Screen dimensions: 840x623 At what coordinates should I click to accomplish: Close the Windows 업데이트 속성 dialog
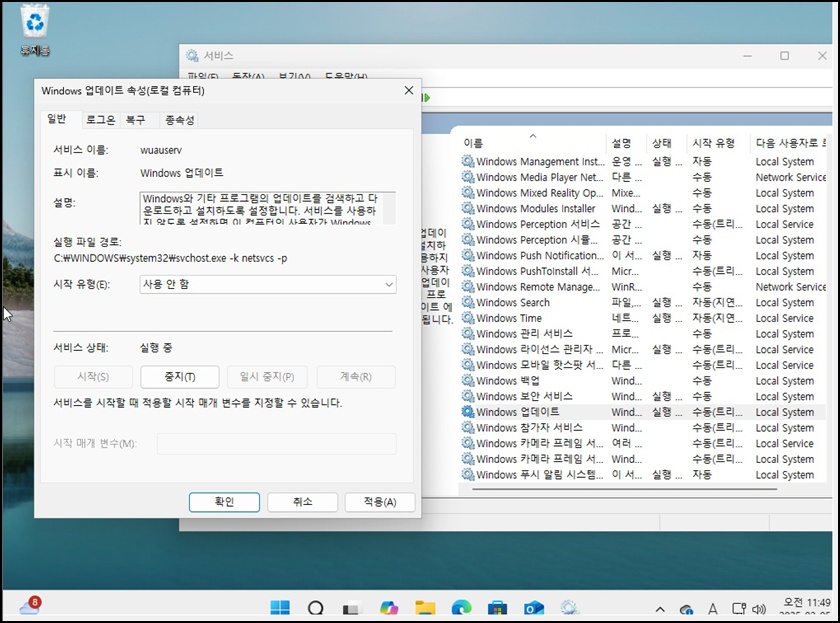coord(409,91)
